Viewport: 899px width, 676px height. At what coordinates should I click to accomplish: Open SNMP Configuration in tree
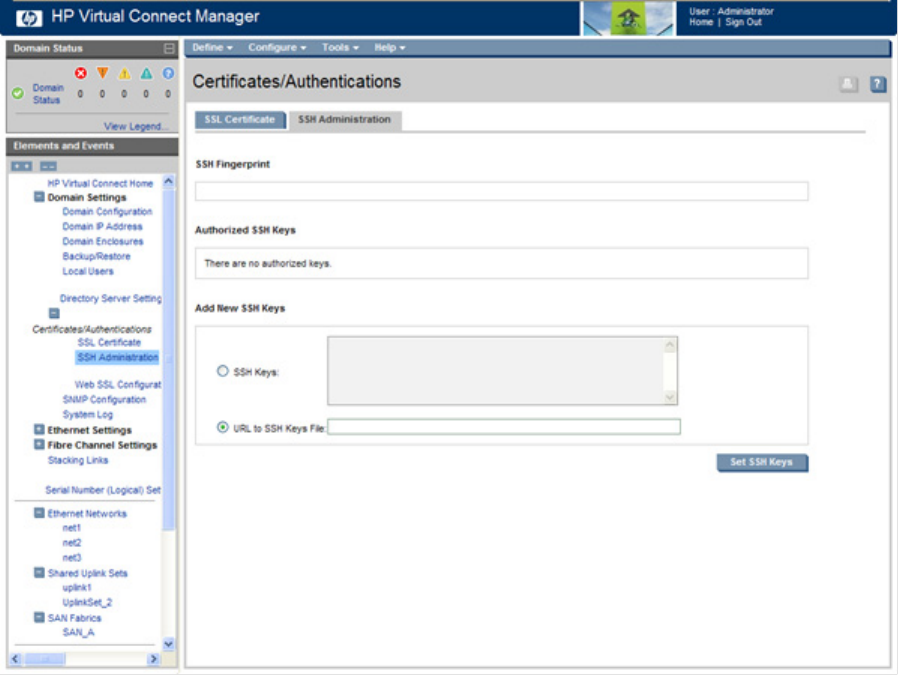click(104, 400)
